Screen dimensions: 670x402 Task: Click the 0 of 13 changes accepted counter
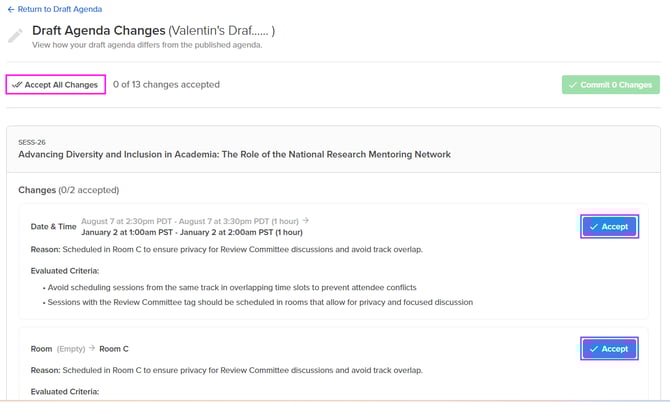[166, 85]
